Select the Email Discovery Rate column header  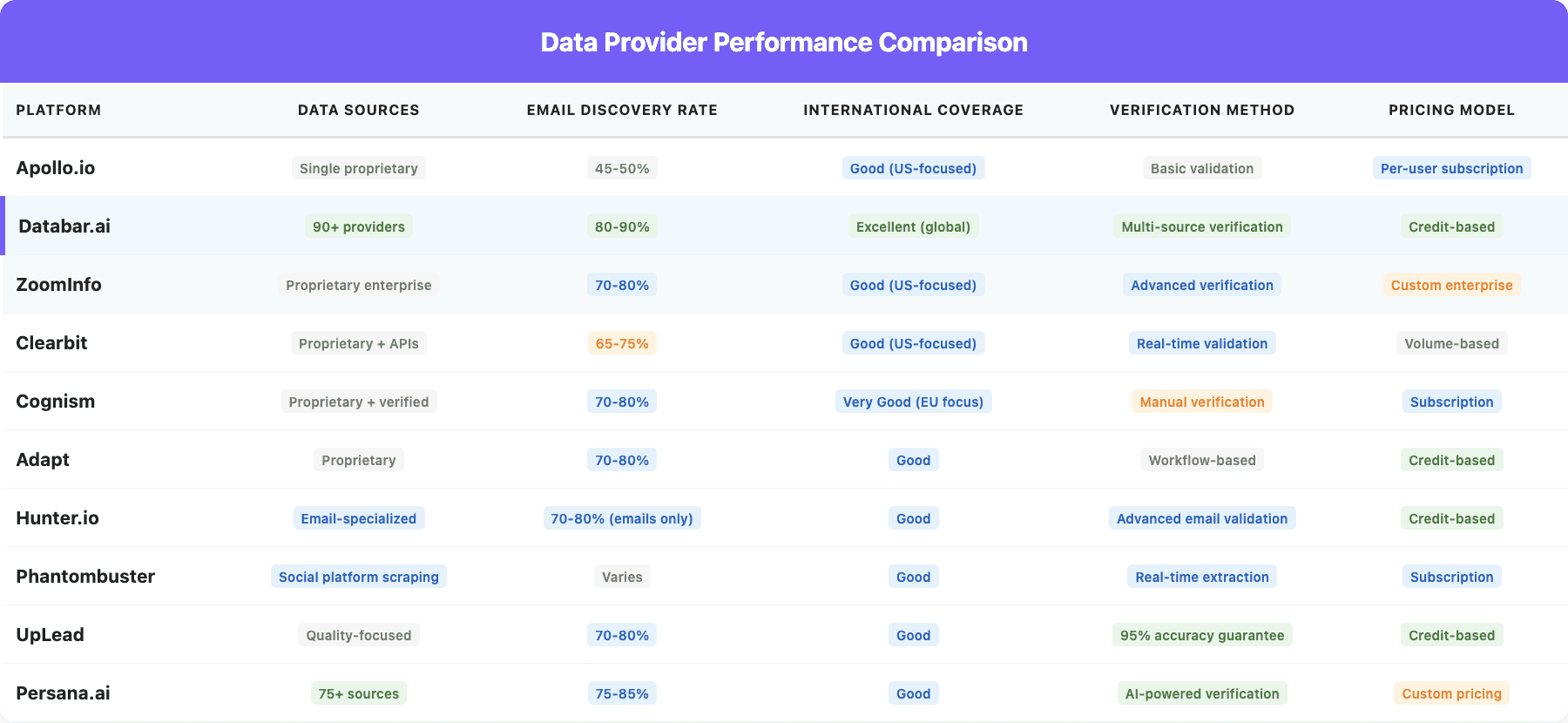click(622, 110)
